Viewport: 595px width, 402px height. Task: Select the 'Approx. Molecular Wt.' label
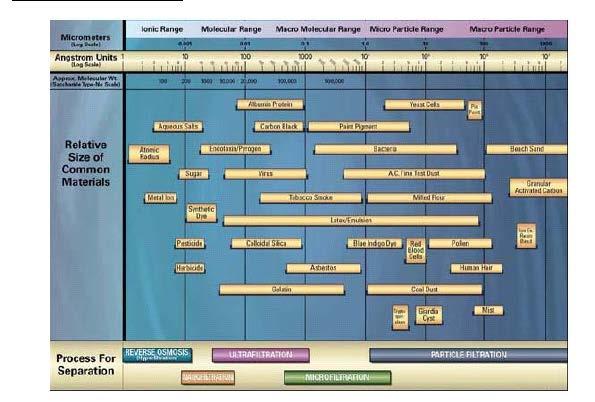pyautogui.click(x=86, y=79)
